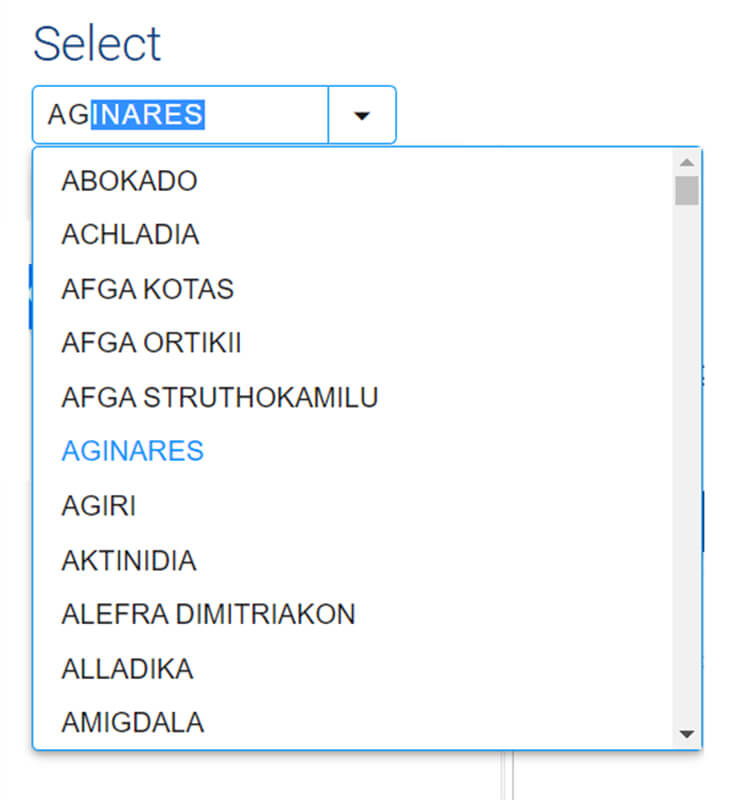Choose the ALEFRA DIMITRIAKON option
This screenshot has width=749, height=800.
[208, 614]
